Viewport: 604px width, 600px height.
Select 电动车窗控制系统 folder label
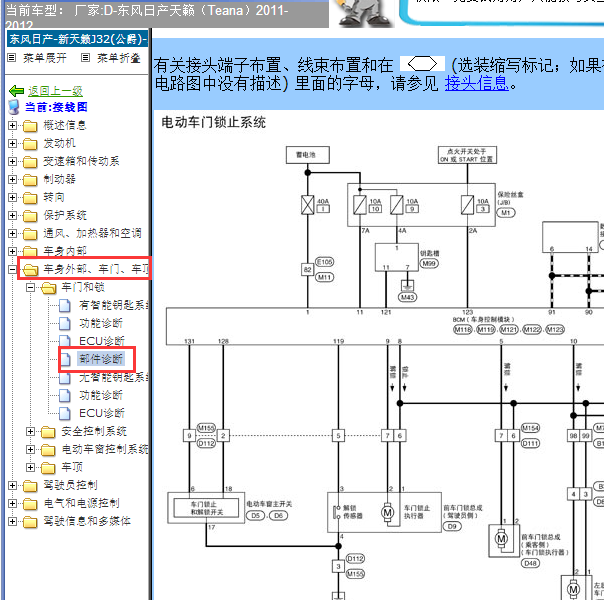click(105, 449)
